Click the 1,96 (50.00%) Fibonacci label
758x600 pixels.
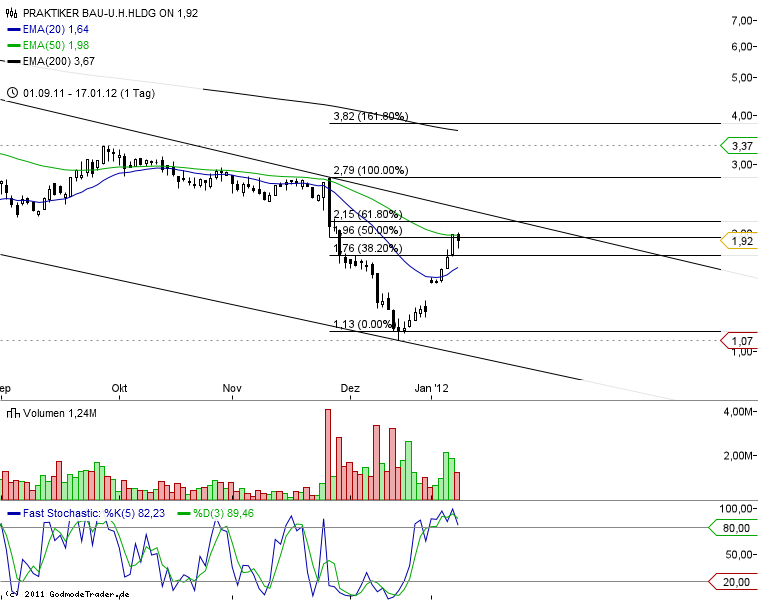click(x=368, y=230)
